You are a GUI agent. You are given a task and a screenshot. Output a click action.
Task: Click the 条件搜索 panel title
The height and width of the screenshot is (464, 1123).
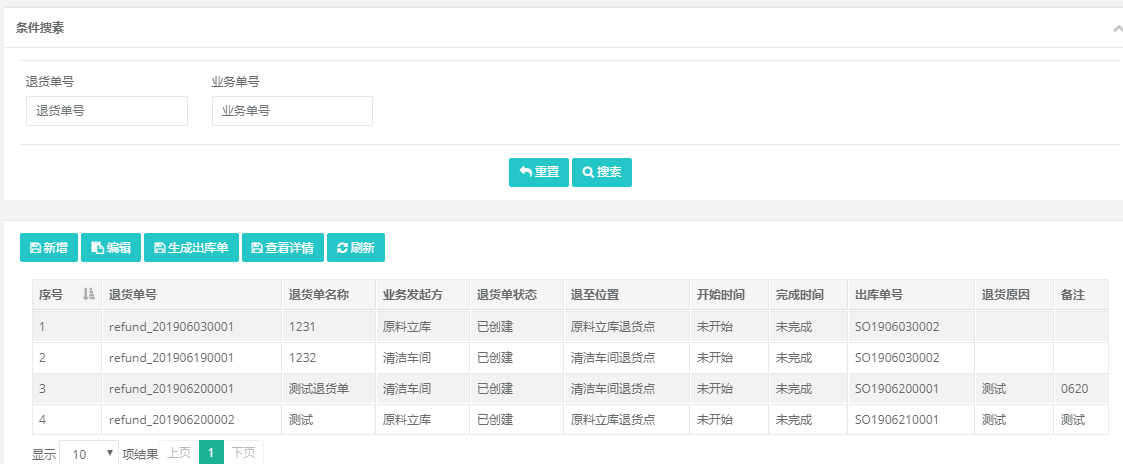pos(40,28)
